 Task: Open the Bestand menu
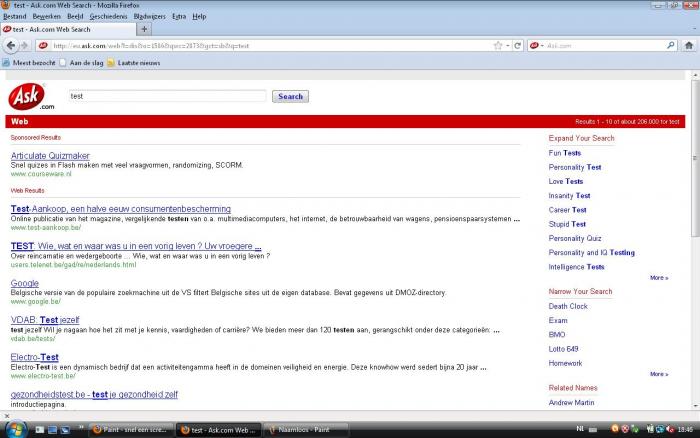pyautogui.click(x=15, y=17)
